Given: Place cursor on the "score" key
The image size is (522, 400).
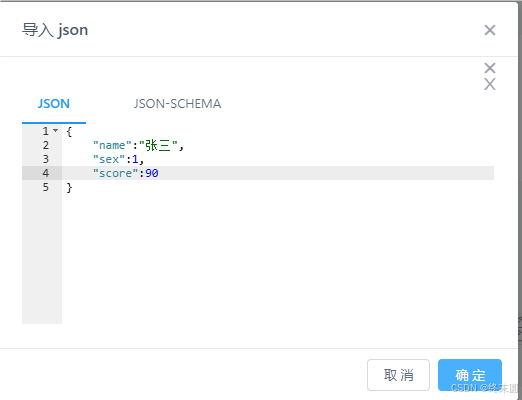Looking at the screenshot, I should (116, 173).
